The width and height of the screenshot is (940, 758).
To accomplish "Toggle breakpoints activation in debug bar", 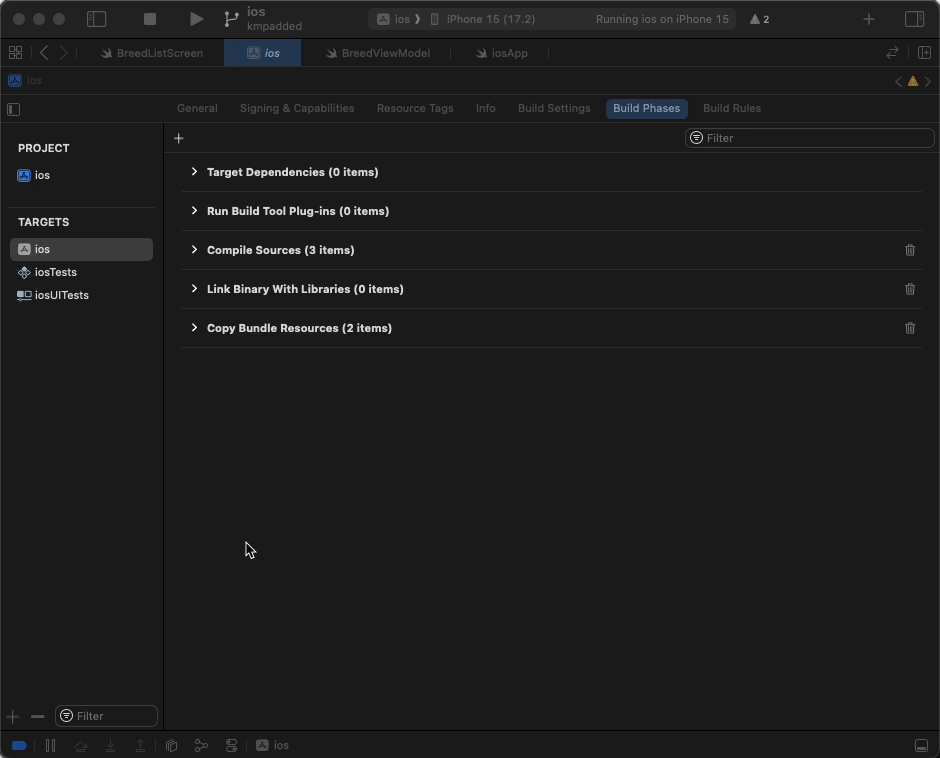I will pos(19,745).
